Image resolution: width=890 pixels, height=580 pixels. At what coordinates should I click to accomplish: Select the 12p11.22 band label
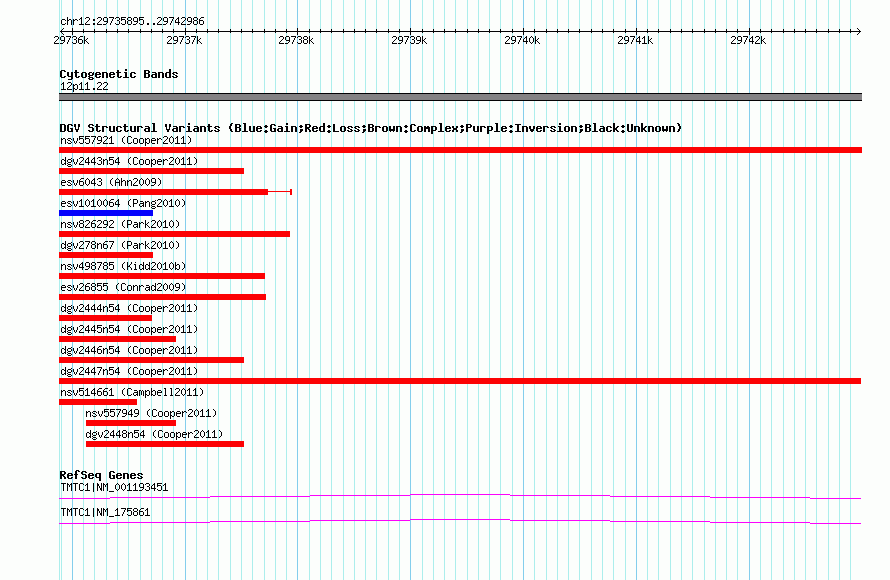[84, 86]
